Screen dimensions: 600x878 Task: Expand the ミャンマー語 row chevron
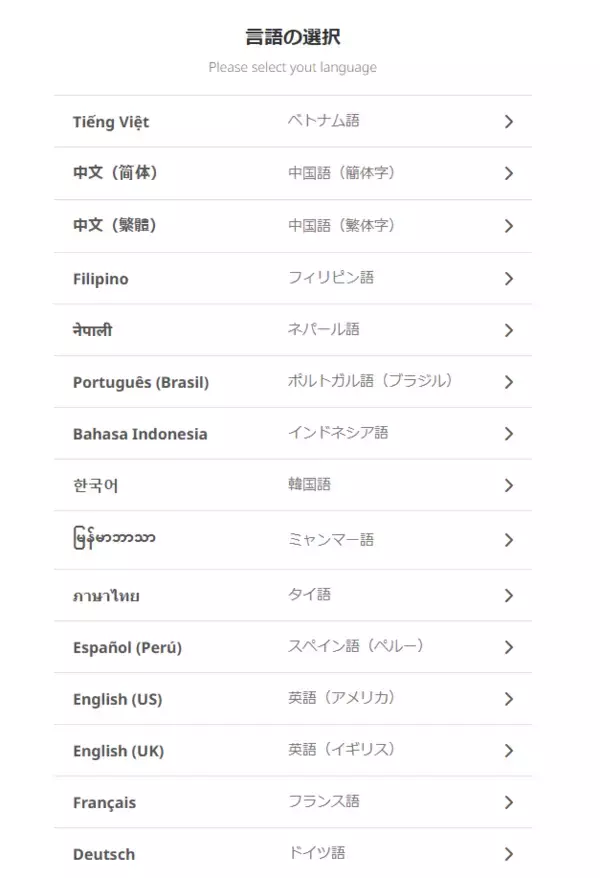[x=509, y=540]
